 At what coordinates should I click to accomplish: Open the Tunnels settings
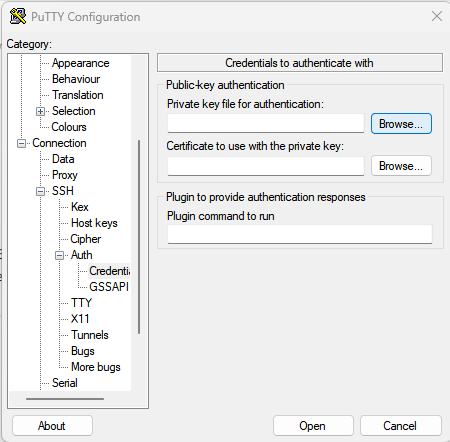tap(90, 335)
